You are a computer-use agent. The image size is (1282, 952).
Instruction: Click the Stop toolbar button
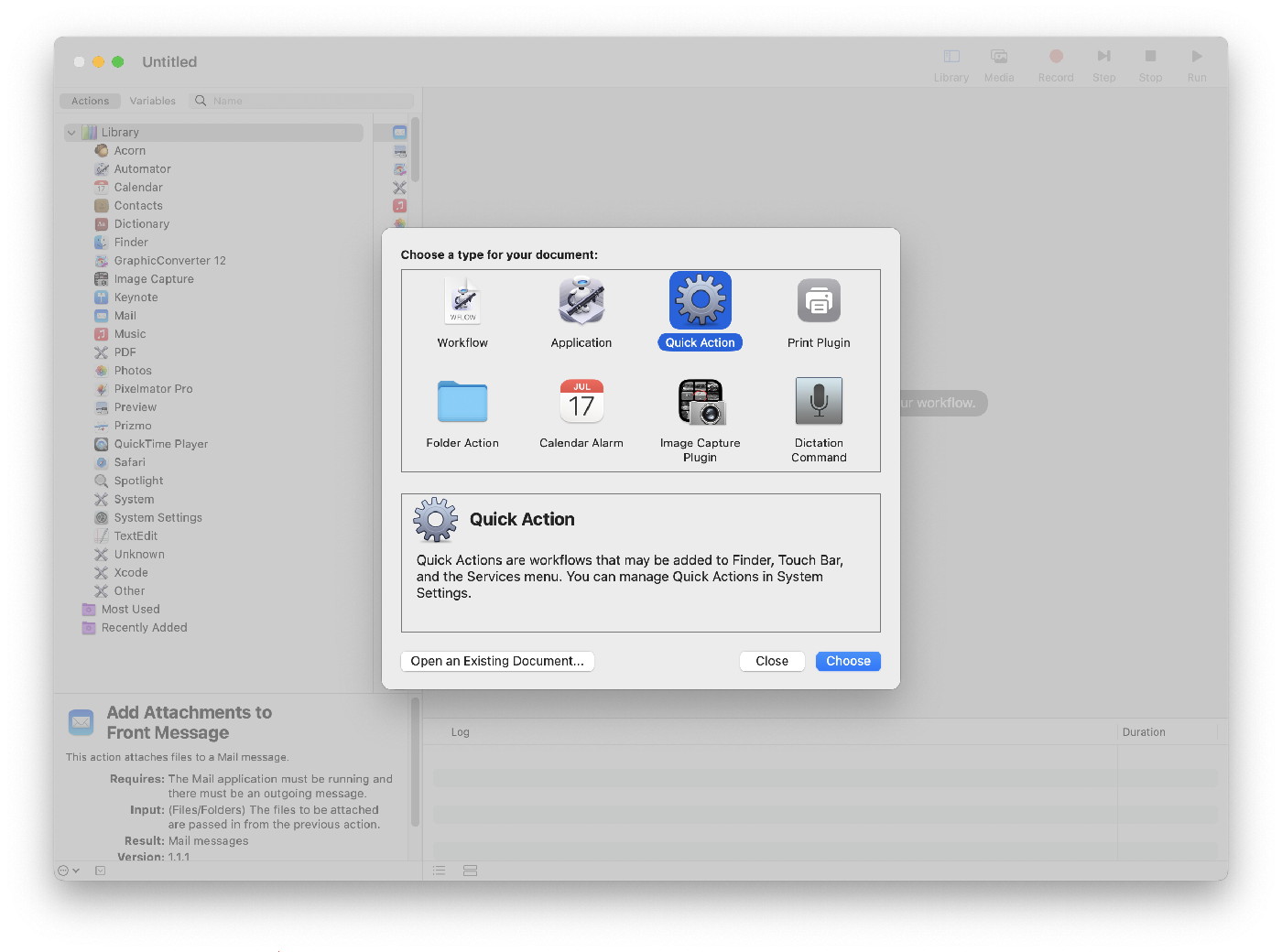pyautogui.click(x=1151, y=65)
